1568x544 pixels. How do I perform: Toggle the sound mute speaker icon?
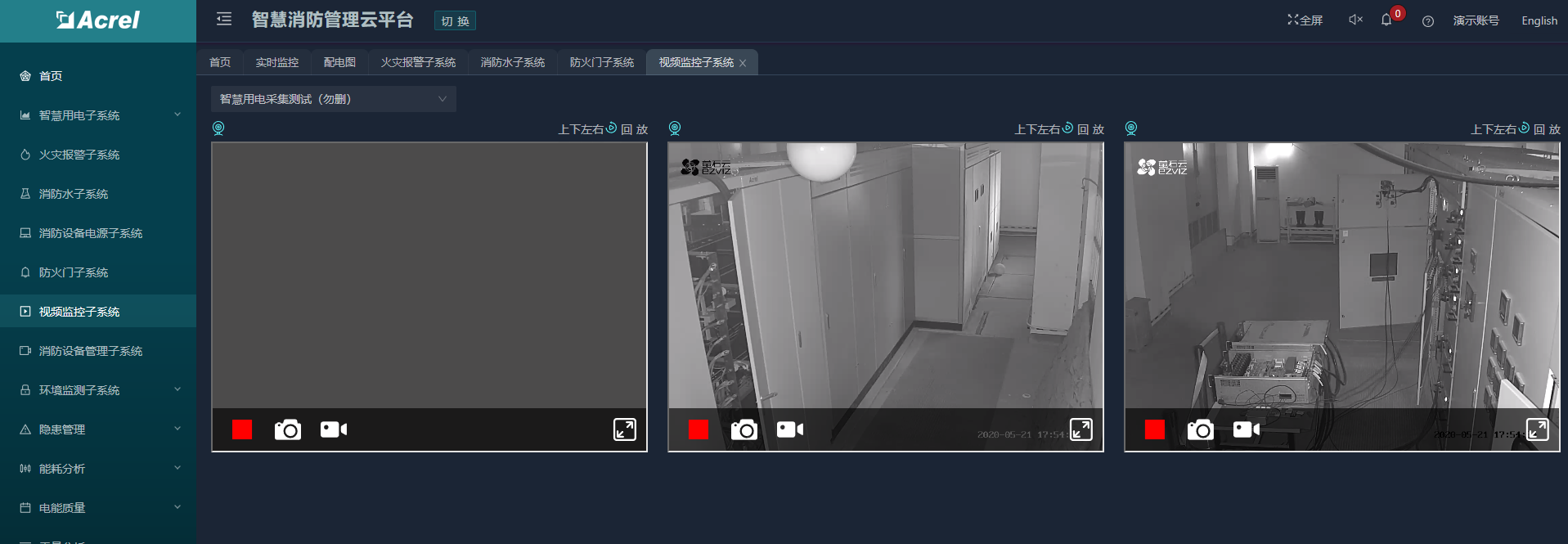tap(1355, 20)
